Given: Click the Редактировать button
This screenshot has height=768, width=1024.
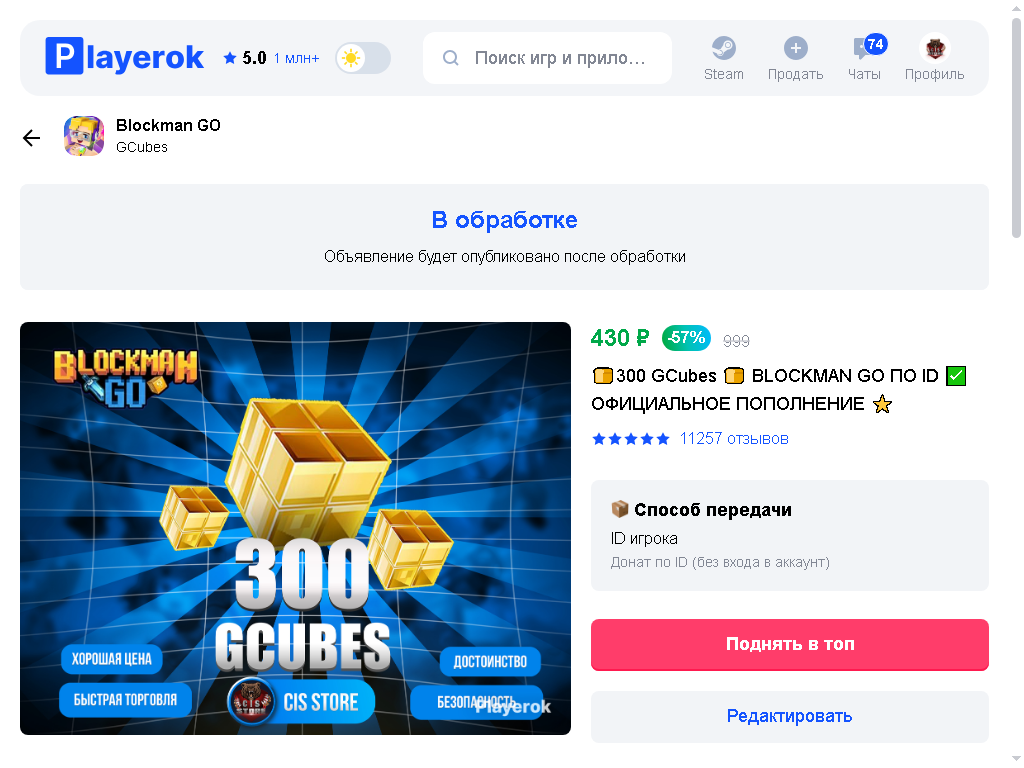Looking at the screenshot, I should tap(790, 716).
